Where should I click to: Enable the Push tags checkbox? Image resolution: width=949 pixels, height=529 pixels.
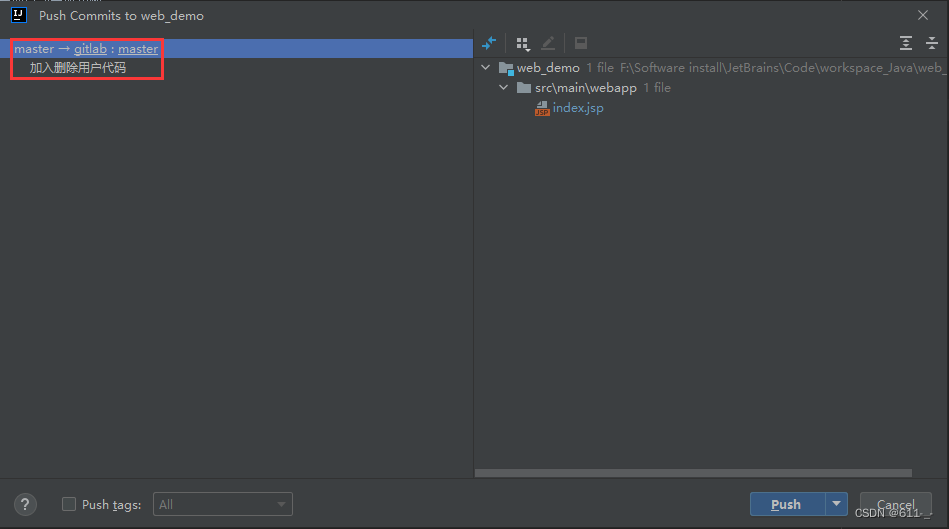pyautogui.click(x=69, y=504)
